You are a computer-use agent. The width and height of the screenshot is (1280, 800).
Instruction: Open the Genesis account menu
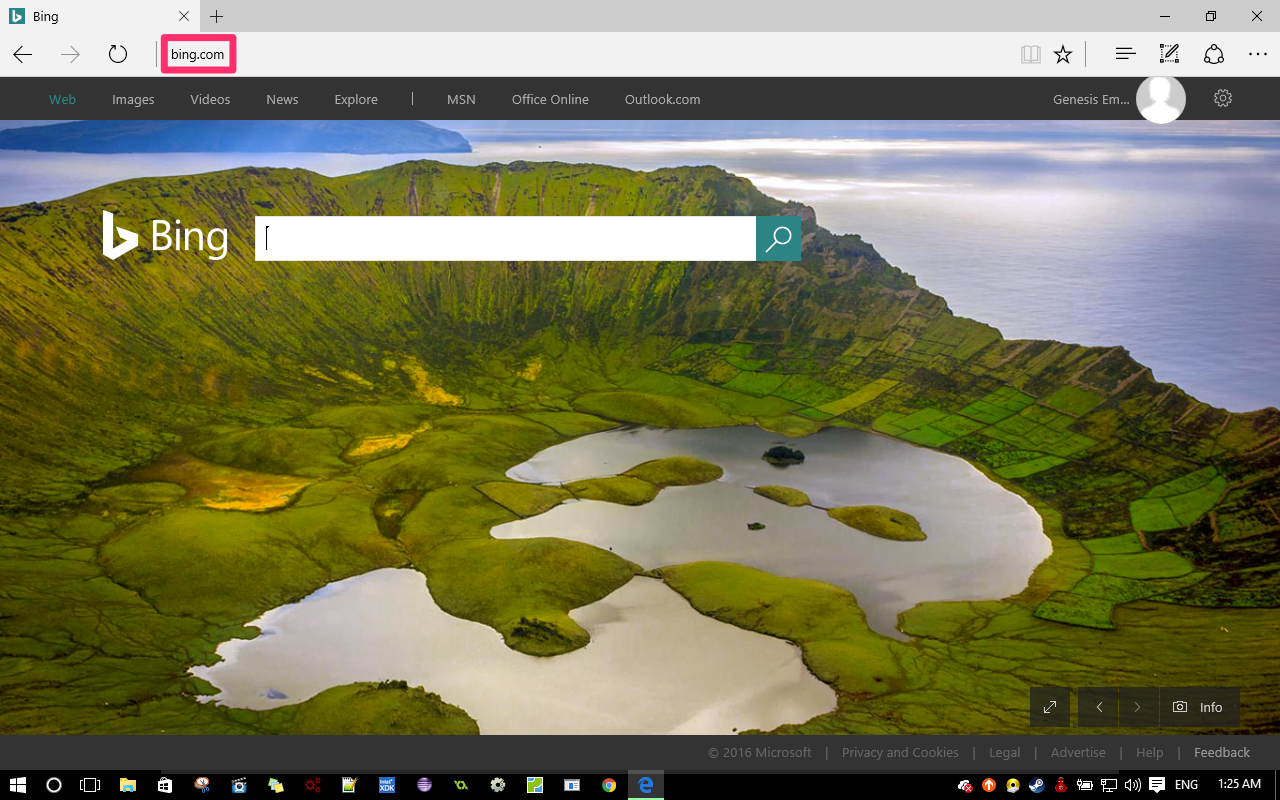coord(1160,98)
